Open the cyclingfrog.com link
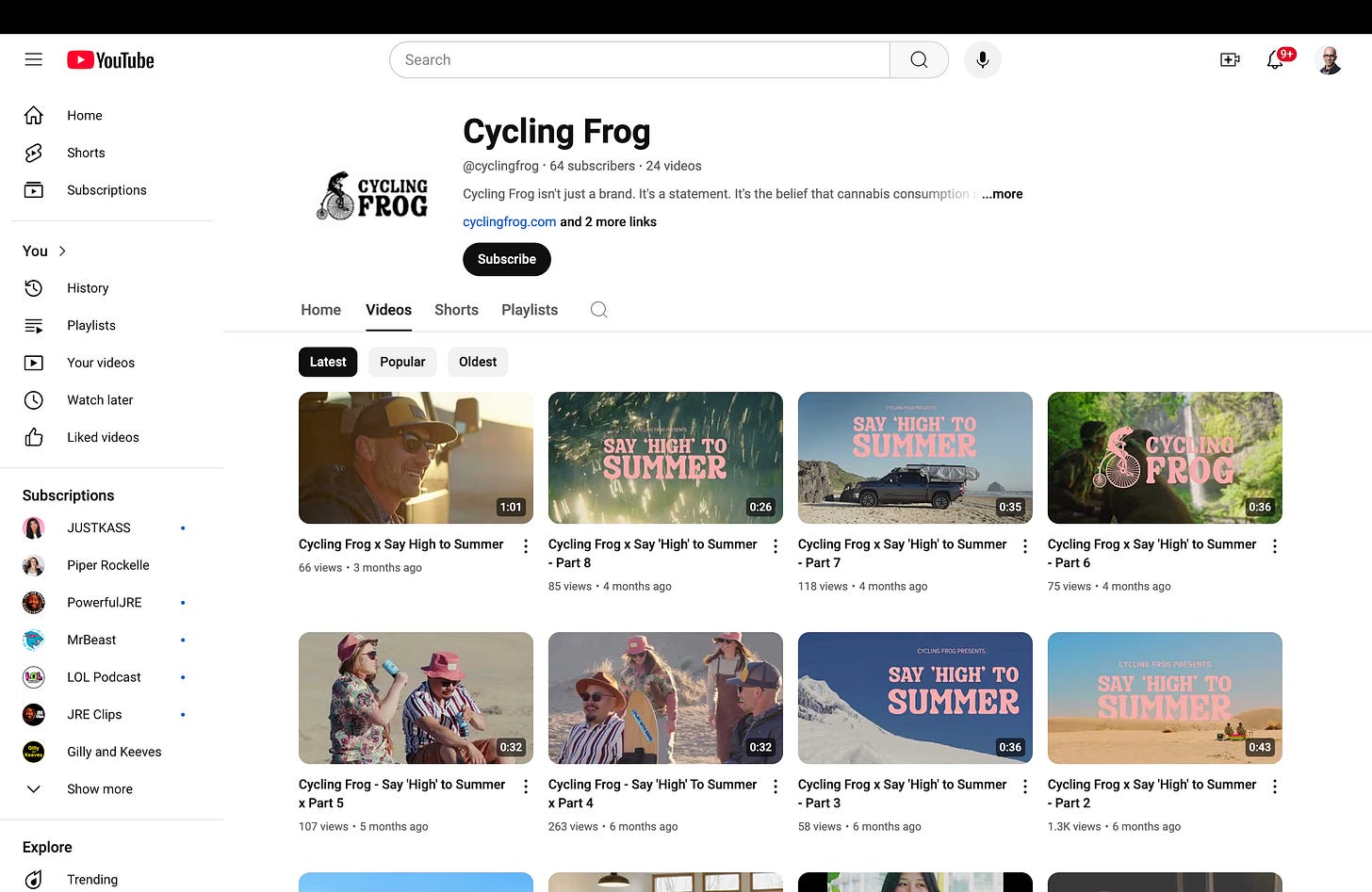 [509, 222]
